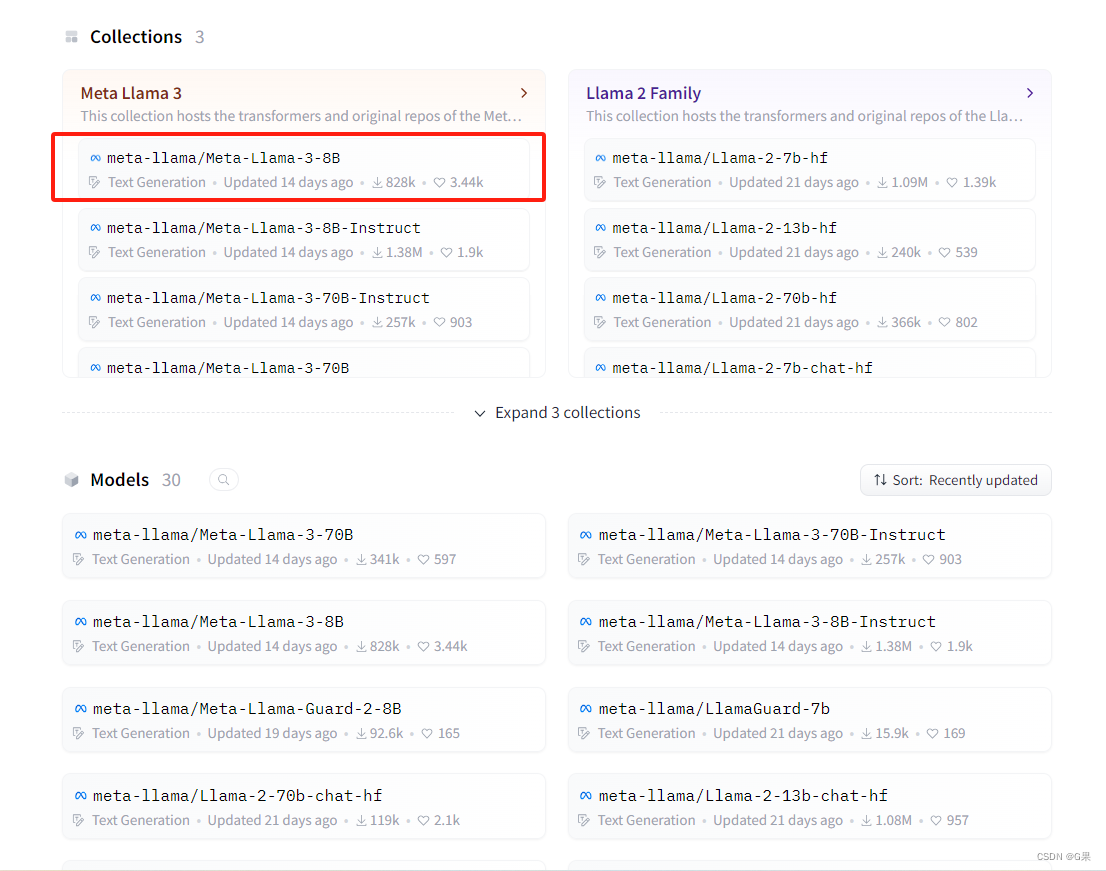Screen dimensions: 1106x871
Task: Open the Llama-2-13b-chat-hf model
Action: click(810, 807)
